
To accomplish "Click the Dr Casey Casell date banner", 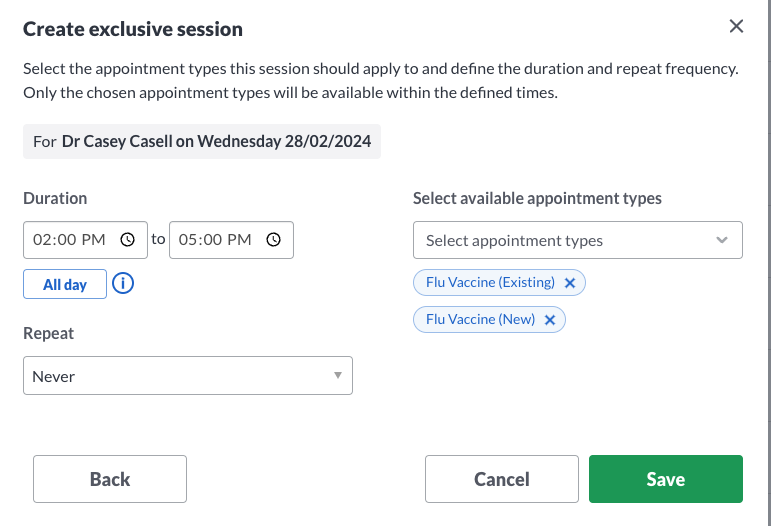I will point(202,142).
